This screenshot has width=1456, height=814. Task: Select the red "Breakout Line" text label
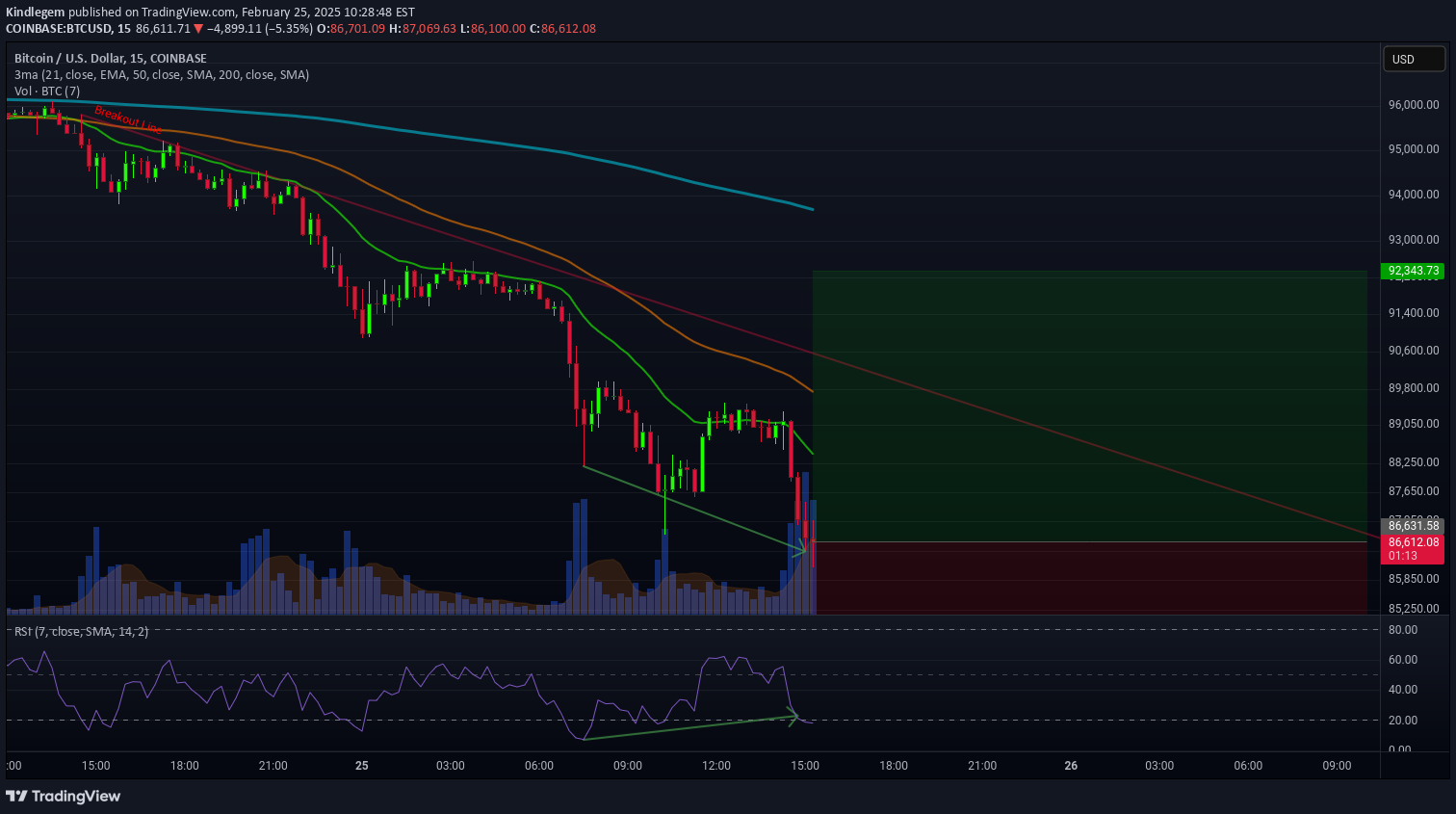[x=128, y=119]
